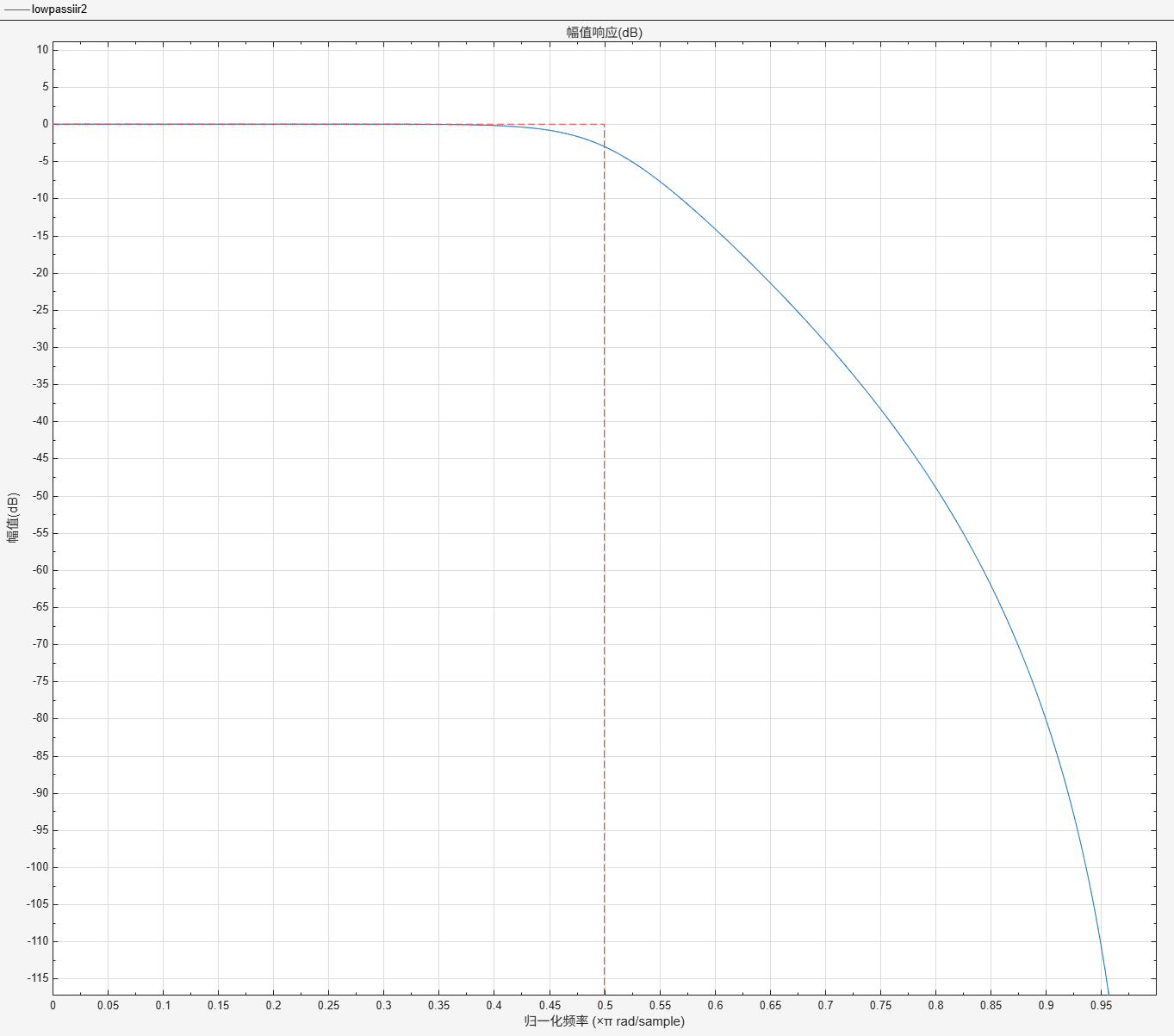Select x-axis tick label 0.1
Screen dimensions: 1174x1036
click(163, 1005)
